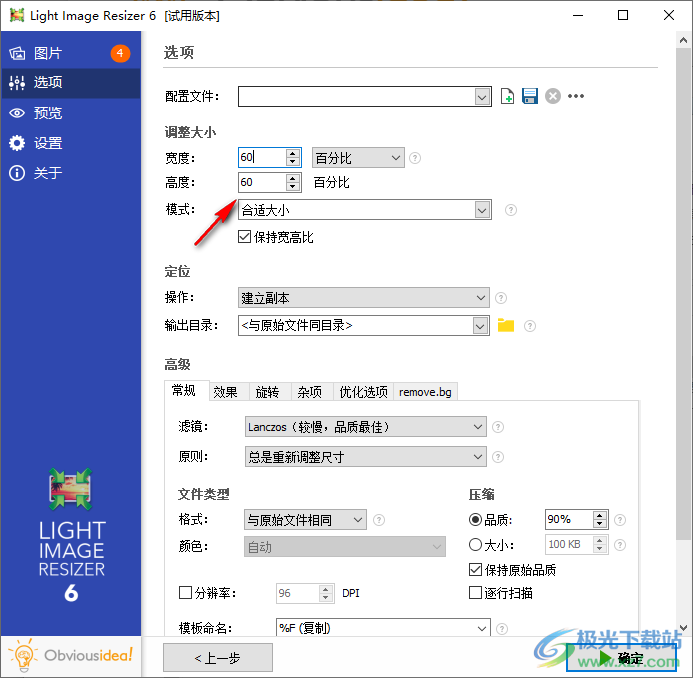This screenshot has height=678, width=693.
Task: Switch to the 旋转 tab
Action: coord(267,392)
